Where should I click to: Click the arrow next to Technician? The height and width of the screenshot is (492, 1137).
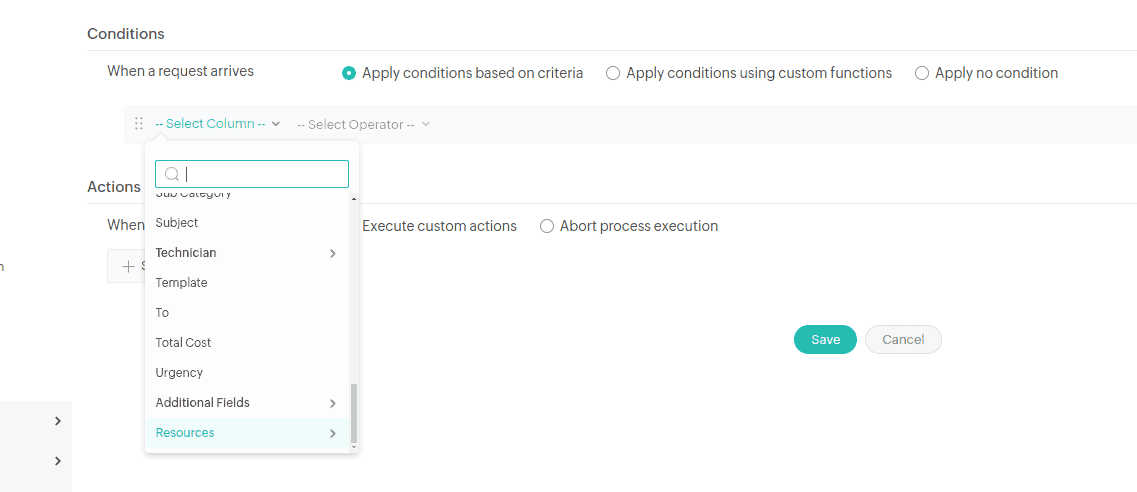(333, 254)
